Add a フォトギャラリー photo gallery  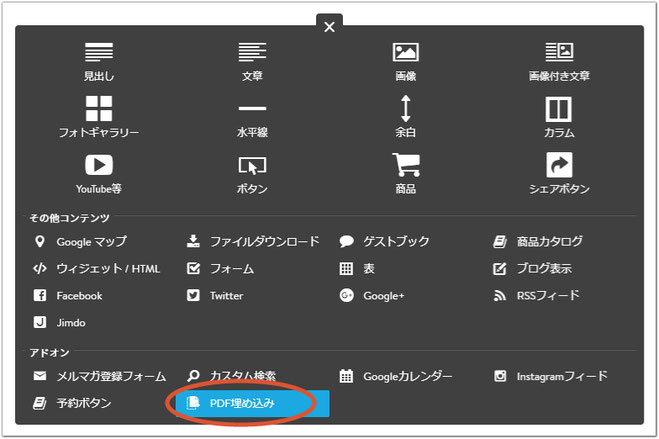click(99, 117)
